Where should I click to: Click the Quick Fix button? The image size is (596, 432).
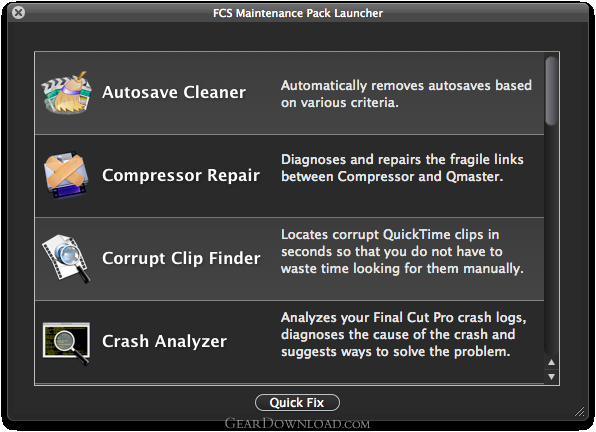(297, 402)
